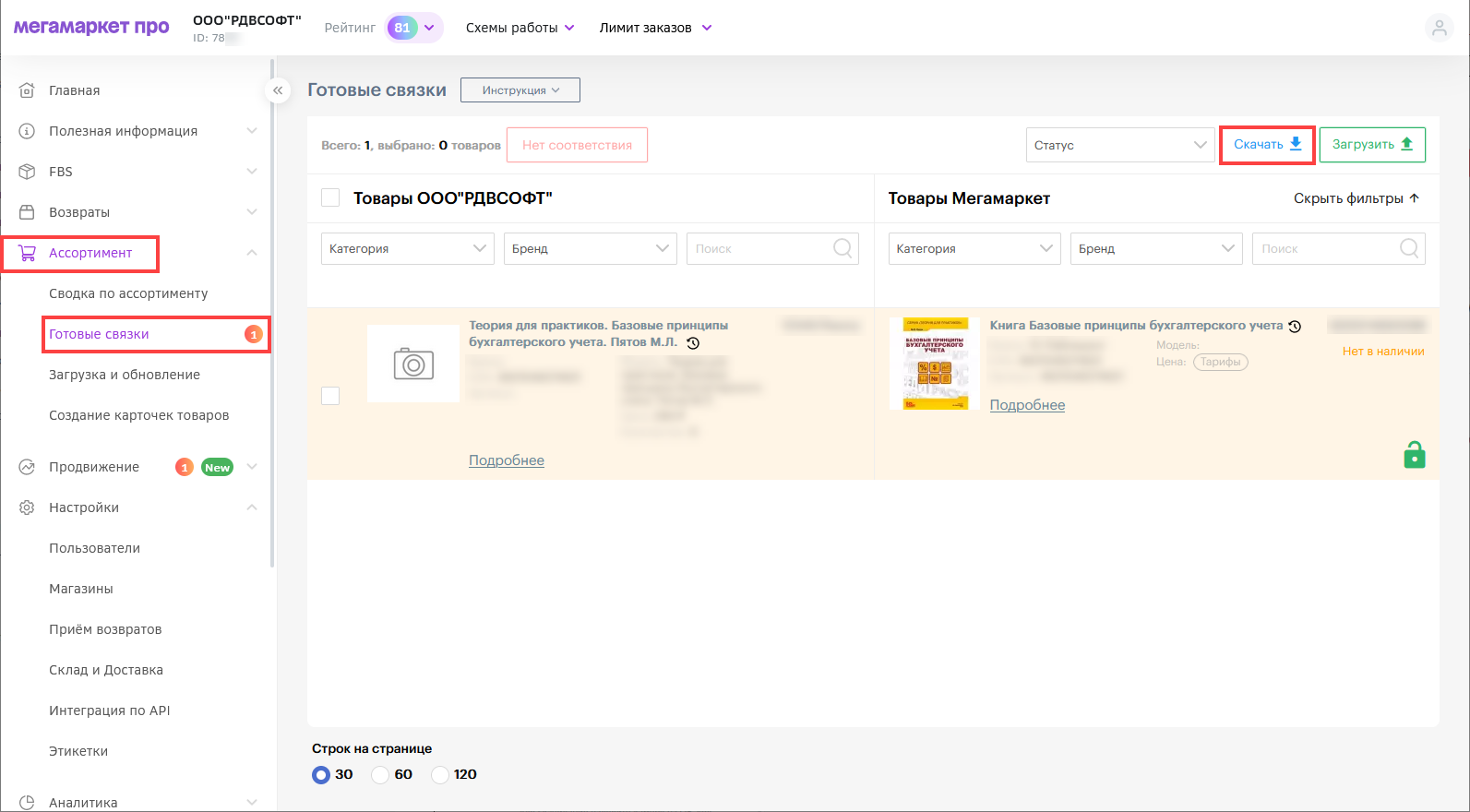Open Сводка по ассортименту
Viewport: 1470px width, 812px height.
(x=128, y=293)
